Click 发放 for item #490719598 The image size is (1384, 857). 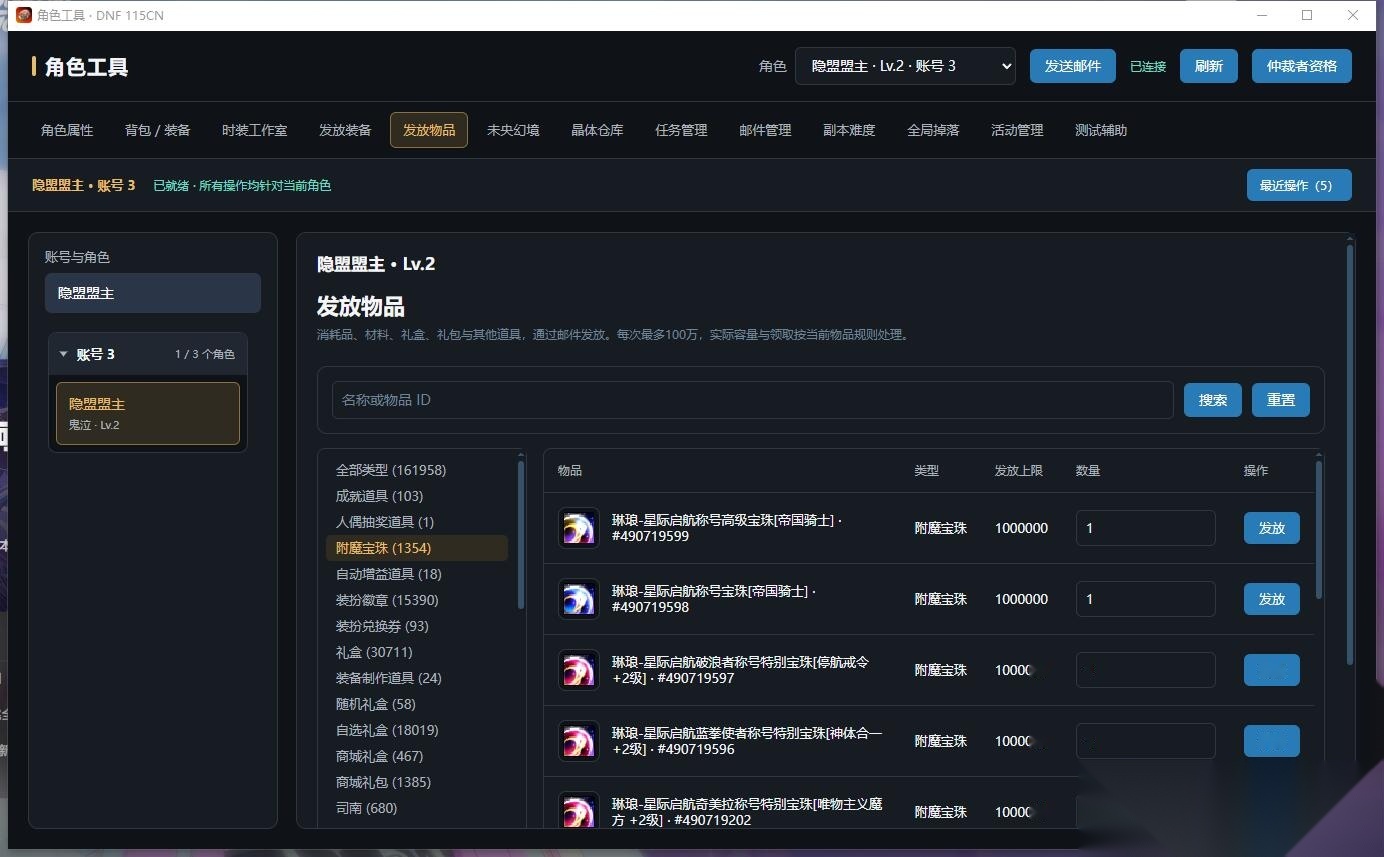coord(1272,599)
